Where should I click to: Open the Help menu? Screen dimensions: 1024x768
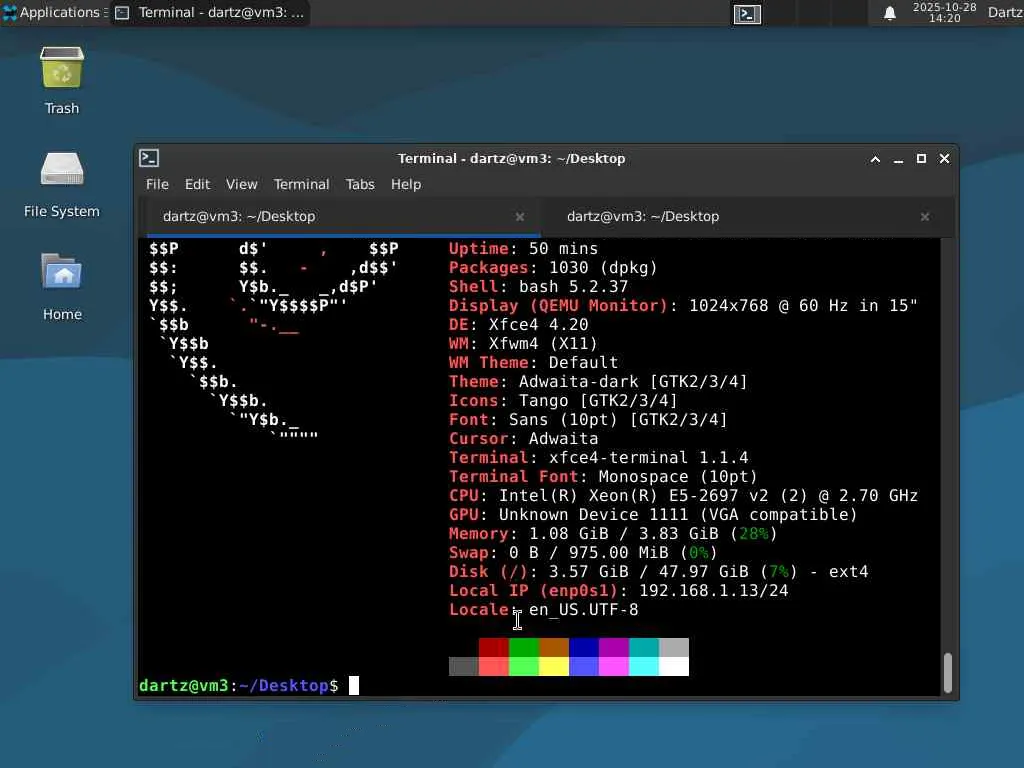(x=406, y=184)
